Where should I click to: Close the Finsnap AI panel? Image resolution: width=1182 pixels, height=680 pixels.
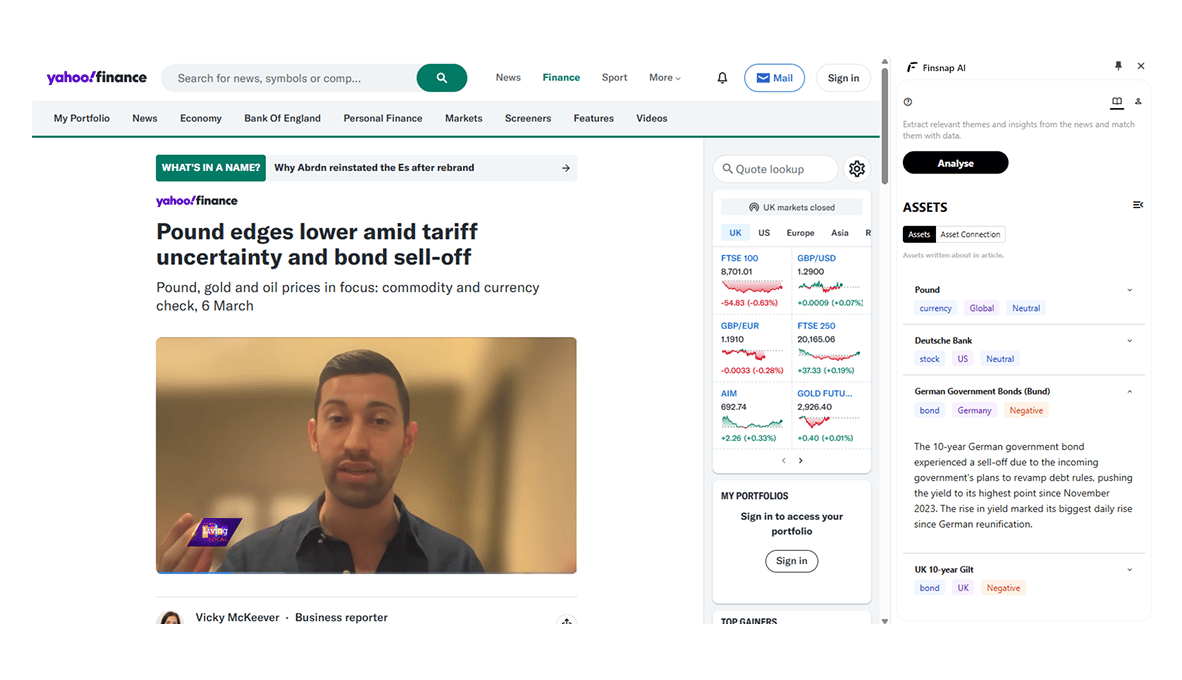(x=1141, y=66)
